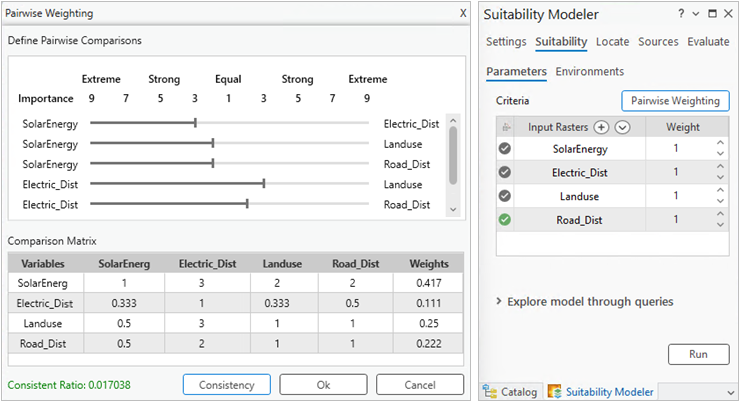
Task: Increase Landuse weight with up arrow
Action: (x=720, y=190)
